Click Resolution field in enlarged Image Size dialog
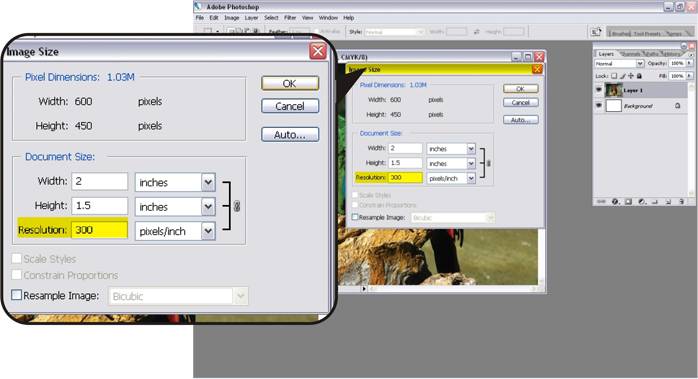698x379 pixels. tap(100, 230)
